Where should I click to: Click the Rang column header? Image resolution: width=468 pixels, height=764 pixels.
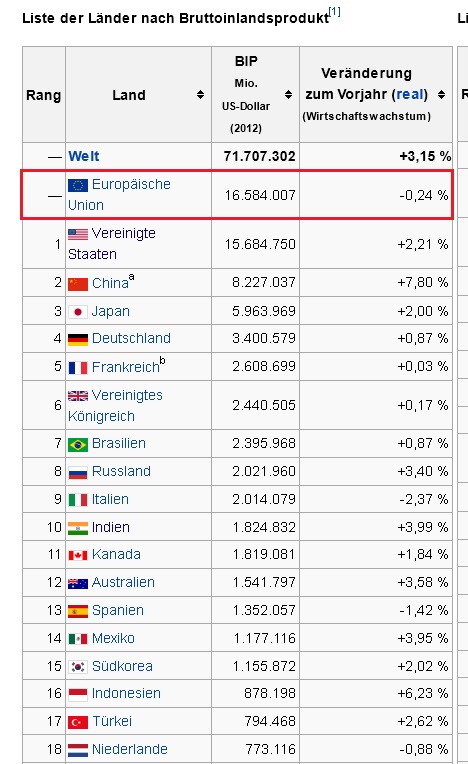tap(44, 95)
